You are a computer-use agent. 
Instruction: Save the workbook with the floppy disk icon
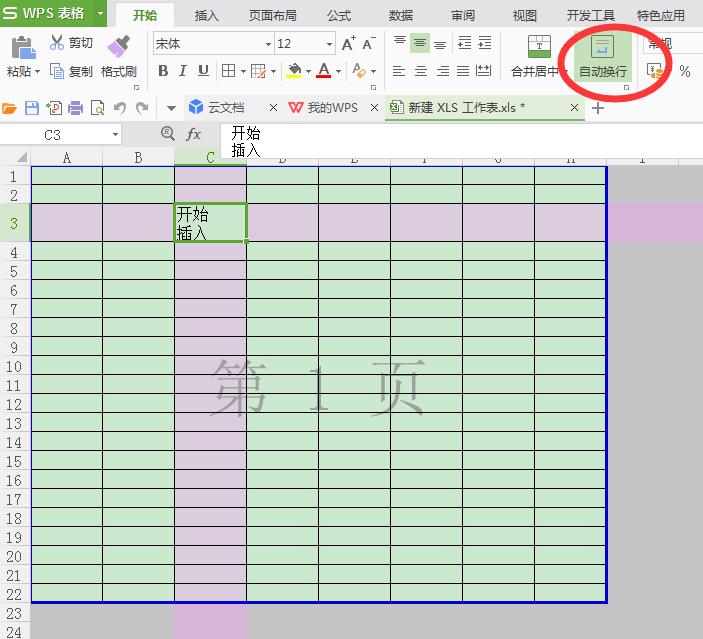point(32,108)
